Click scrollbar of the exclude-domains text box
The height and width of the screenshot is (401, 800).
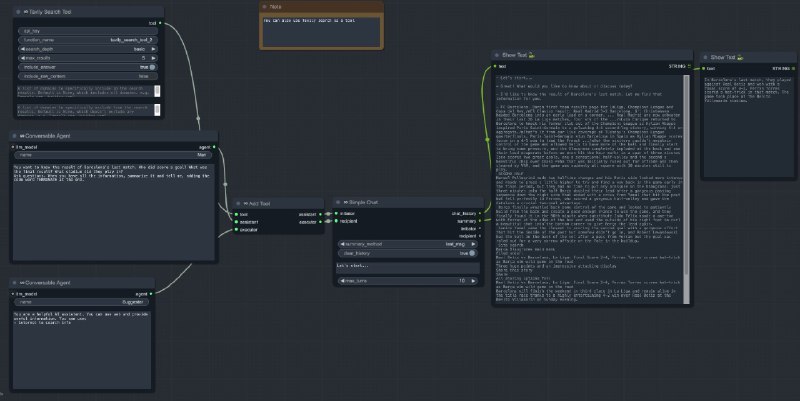pyautogui.click(x=157, y=110)
